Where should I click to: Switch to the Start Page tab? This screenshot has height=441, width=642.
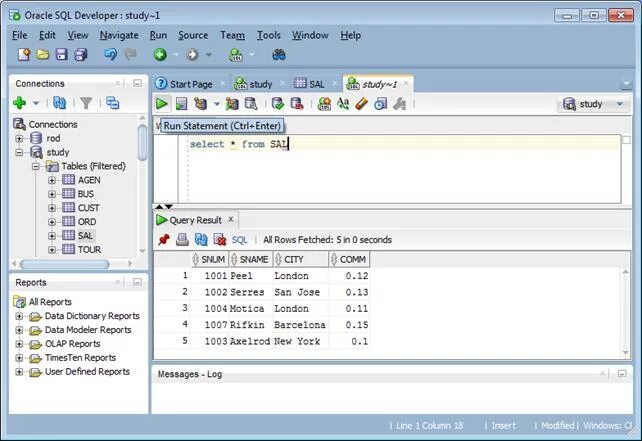pyautogui.click(x=191, y=84)
